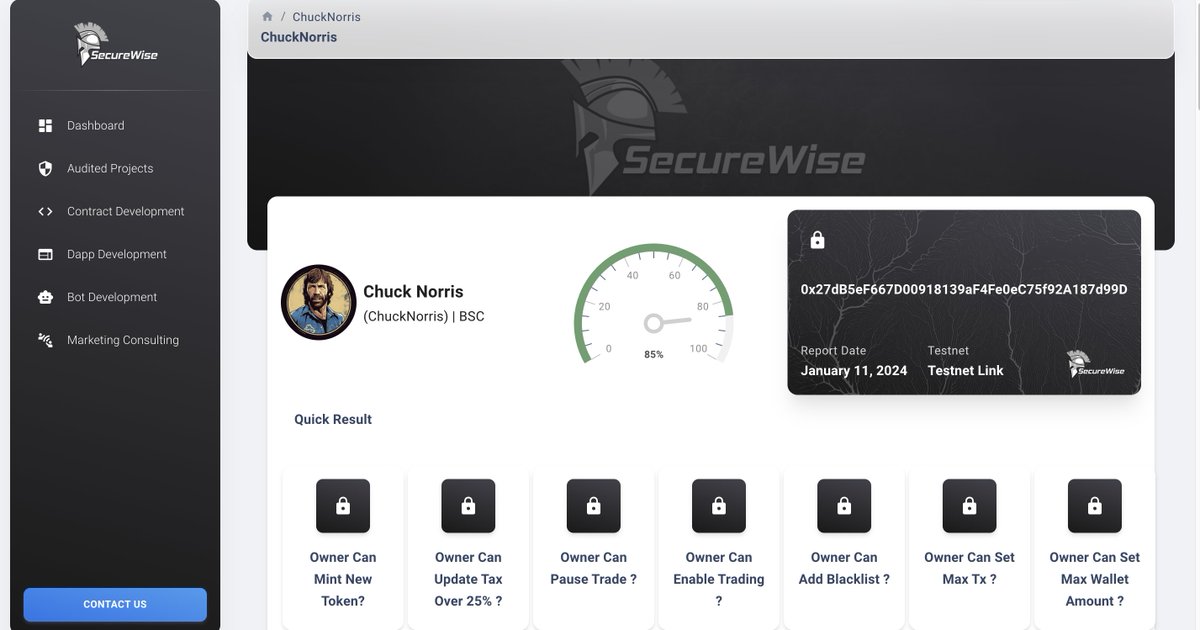This screenshot has height=630, width=1200.
Task: Click the (ChuckNorris) | BSC text
Action: tap(423, 316)
